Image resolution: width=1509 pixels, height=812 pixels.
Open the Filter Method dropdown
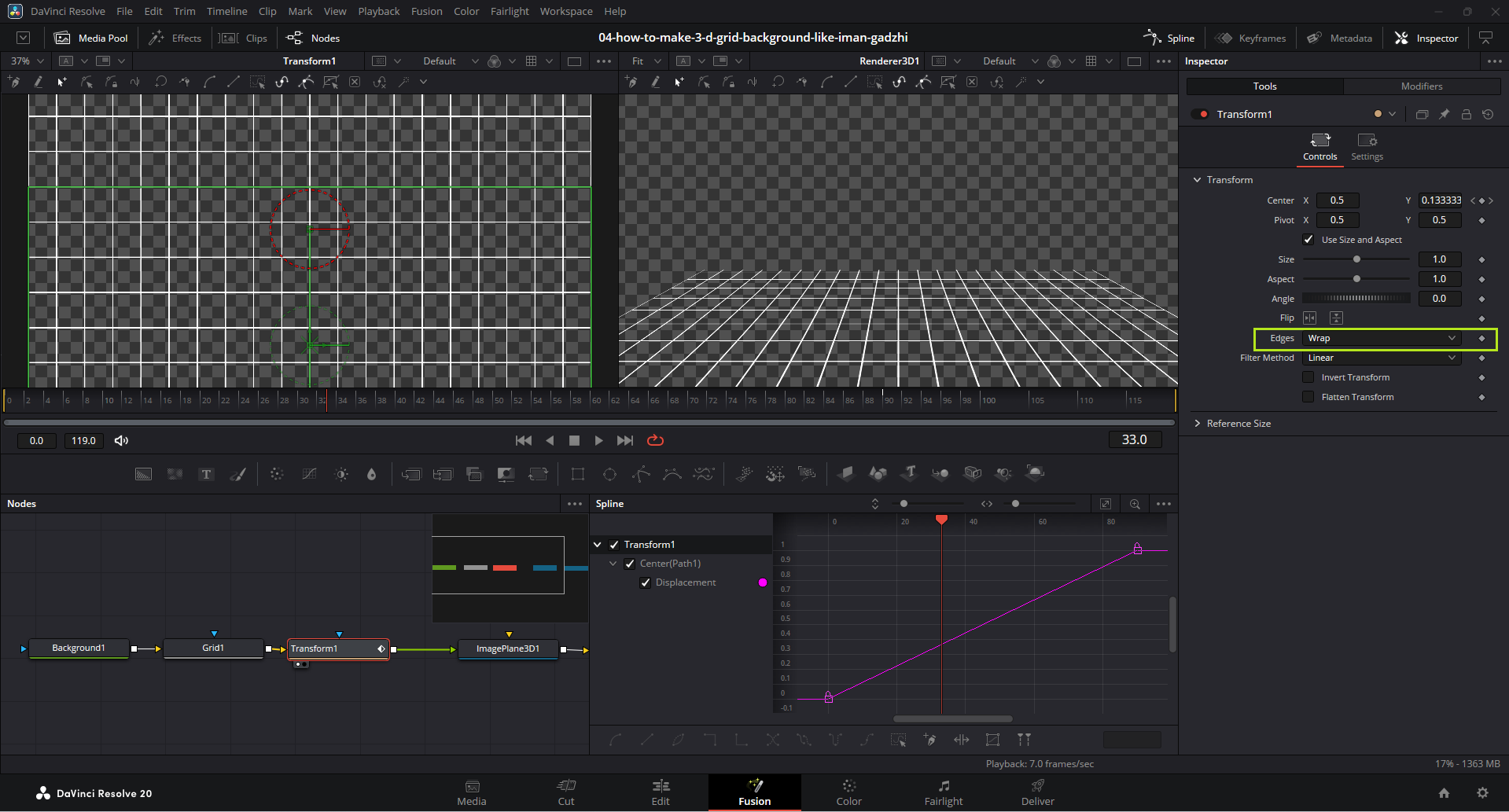point(1381,358)
